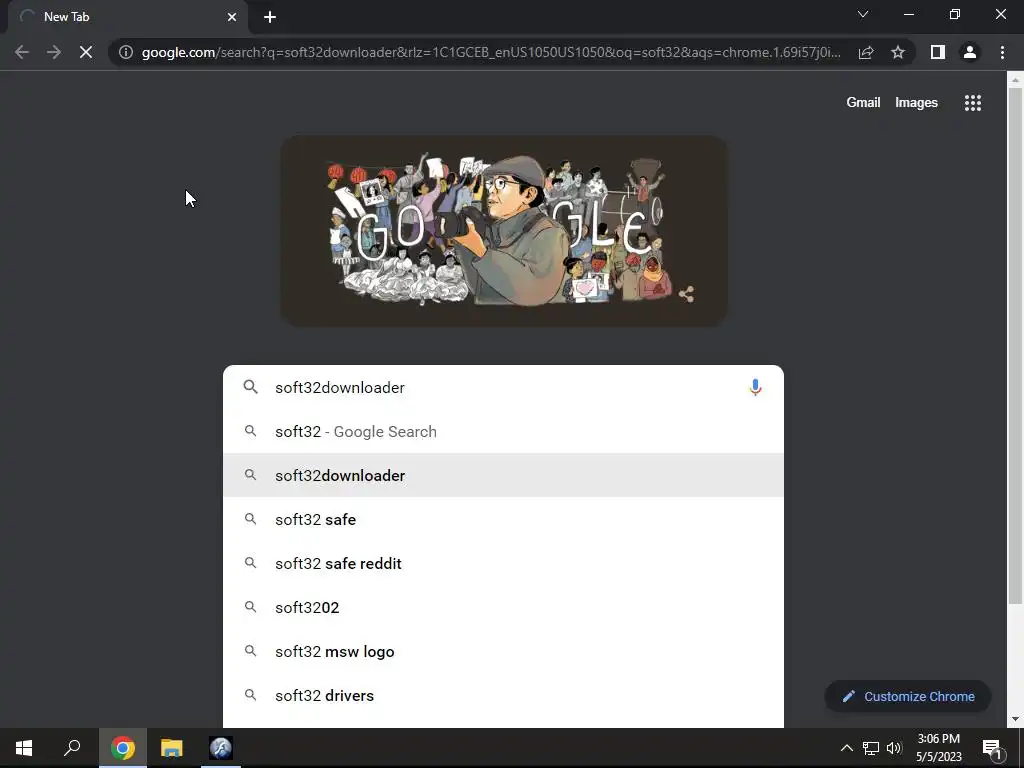
Task: Stop loading the page
Action: click(x=86, y=52)
